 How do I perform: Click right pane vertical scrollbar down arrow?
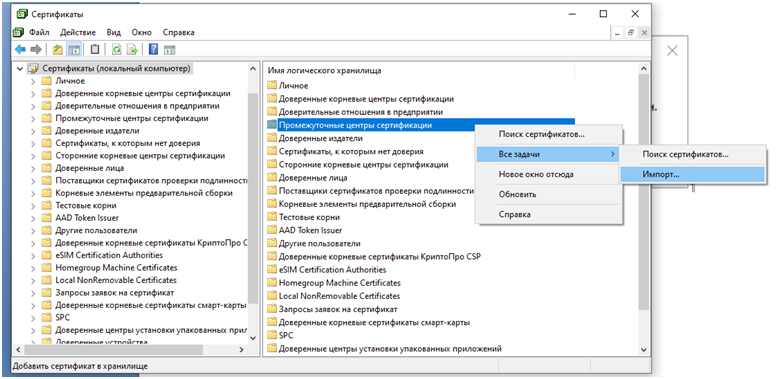click(x=644, y=350)
